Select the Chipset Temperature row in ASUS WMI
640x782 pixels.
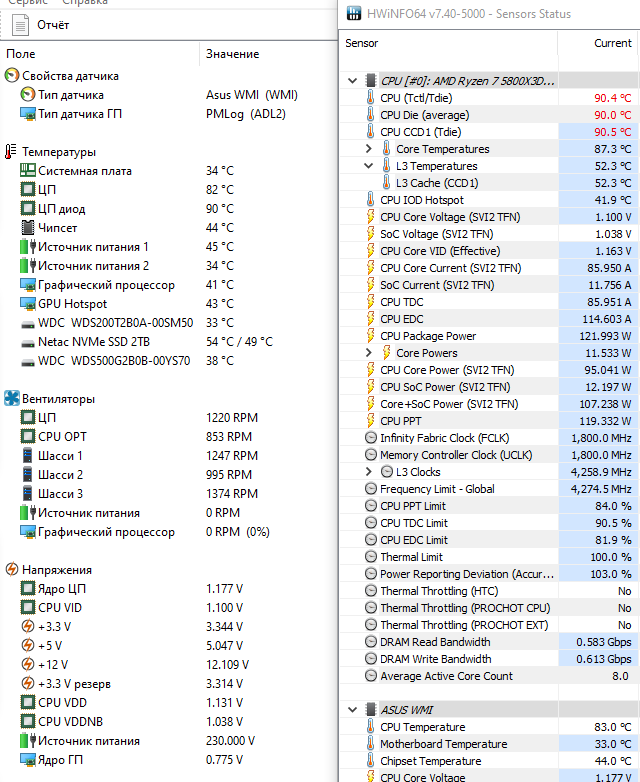489,761
